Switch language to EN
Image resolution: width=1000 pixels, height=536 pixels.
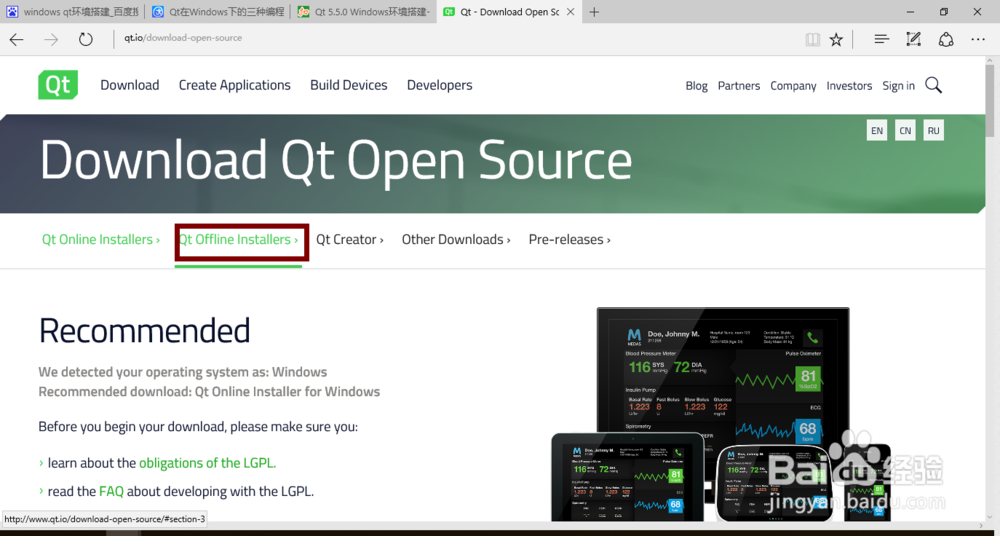point(877,130)
